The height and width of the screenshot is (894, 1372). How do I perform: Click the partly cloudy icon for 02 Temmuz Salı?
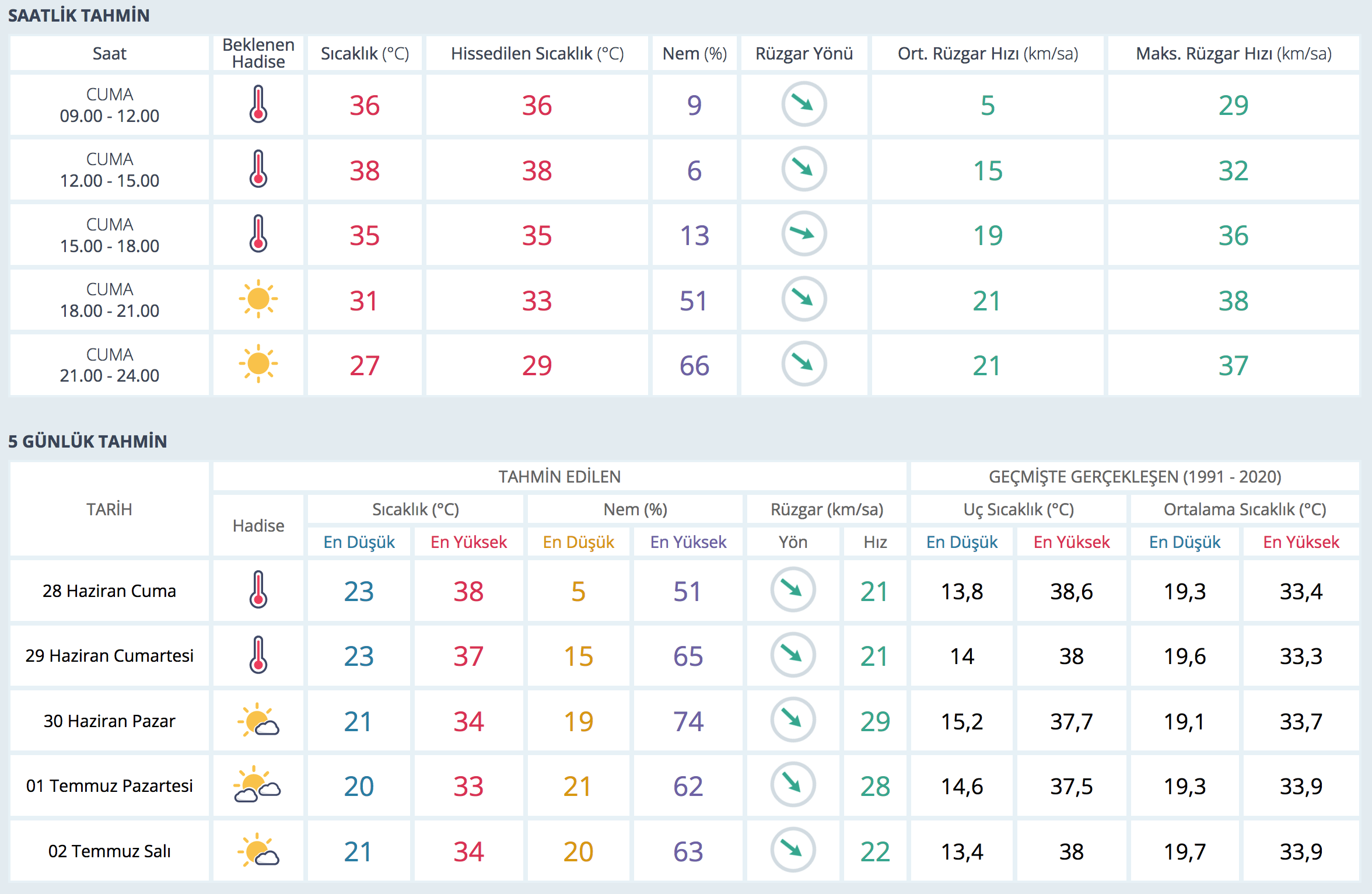coord(258,851)
